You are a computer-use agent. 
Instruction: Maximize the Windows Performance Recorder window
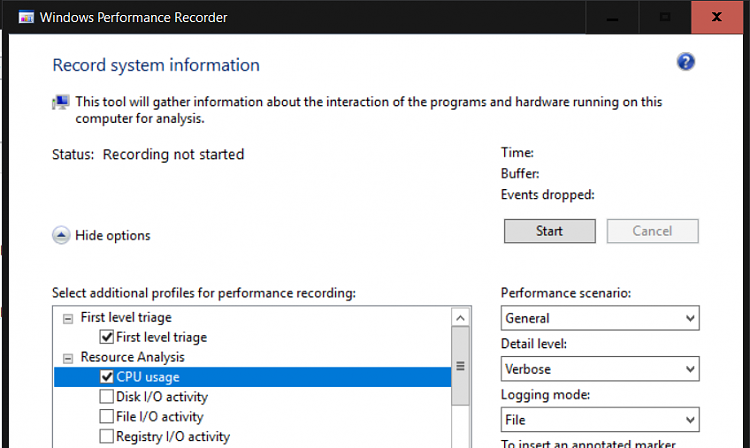pyautogui.click(x=665, y=17)
